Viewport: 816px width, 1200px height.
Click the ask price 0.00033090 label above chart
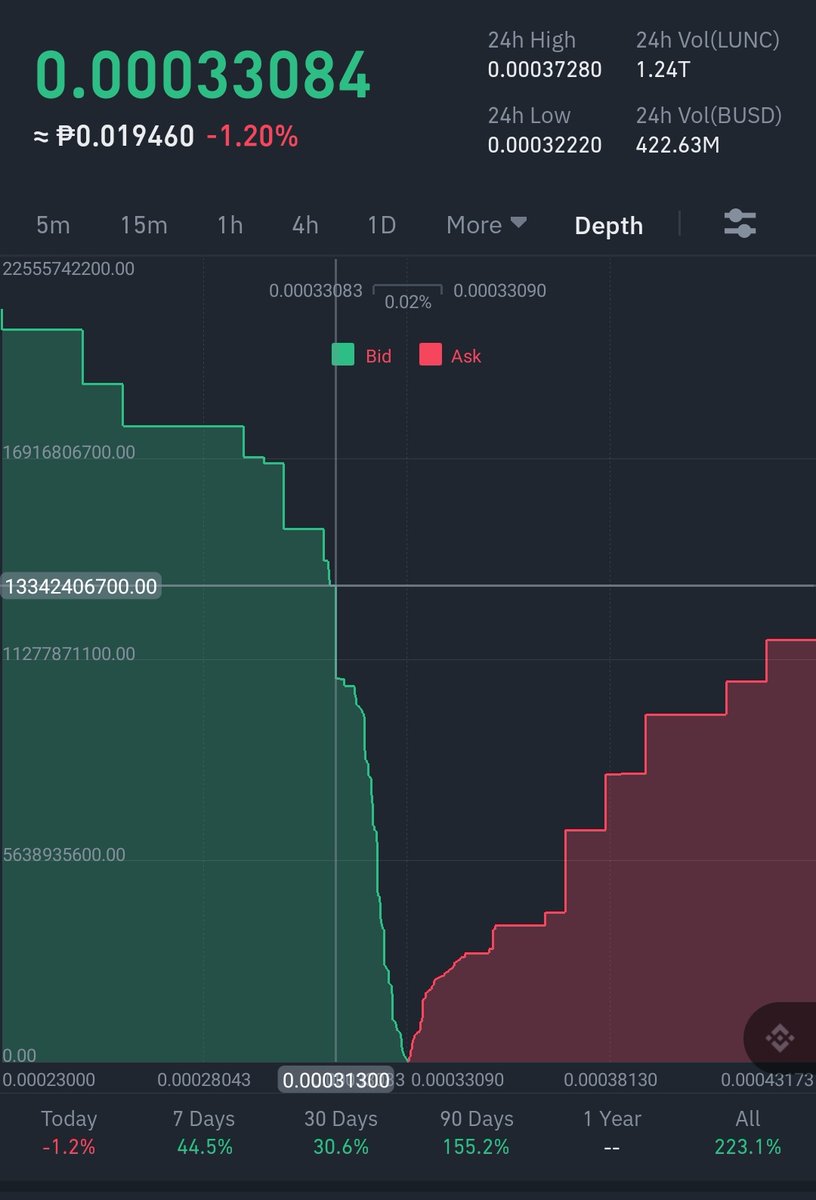pyautogui.click(x=500, y=291)
